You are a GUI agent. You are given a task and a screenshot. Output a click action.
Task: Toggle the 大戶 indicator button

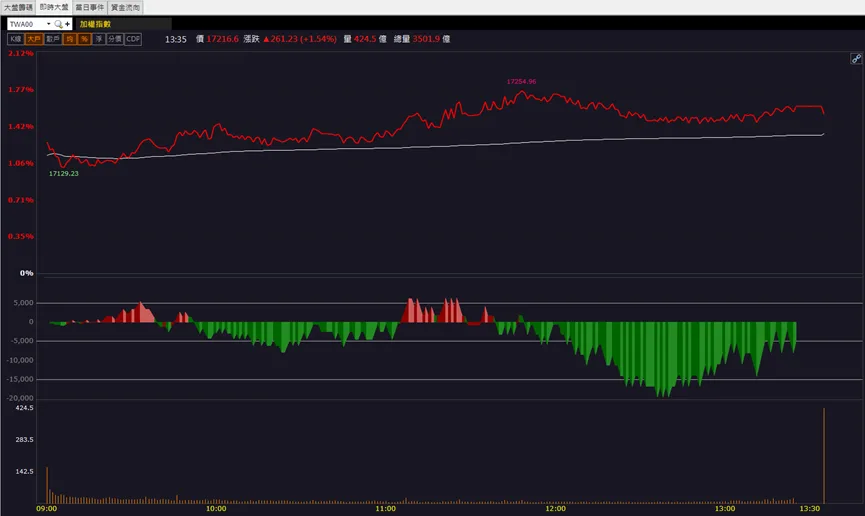tap(34, 39)
